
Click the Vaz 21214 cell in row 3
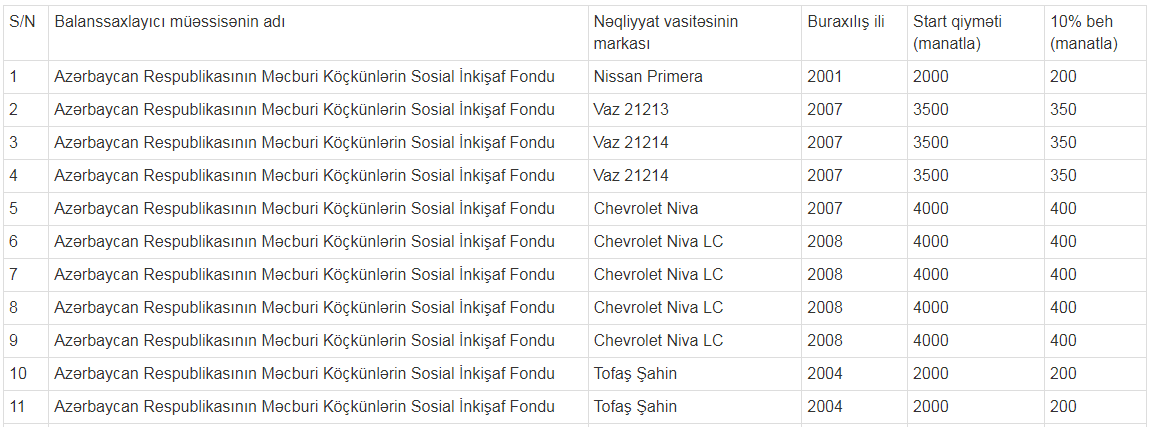[633, 143]
